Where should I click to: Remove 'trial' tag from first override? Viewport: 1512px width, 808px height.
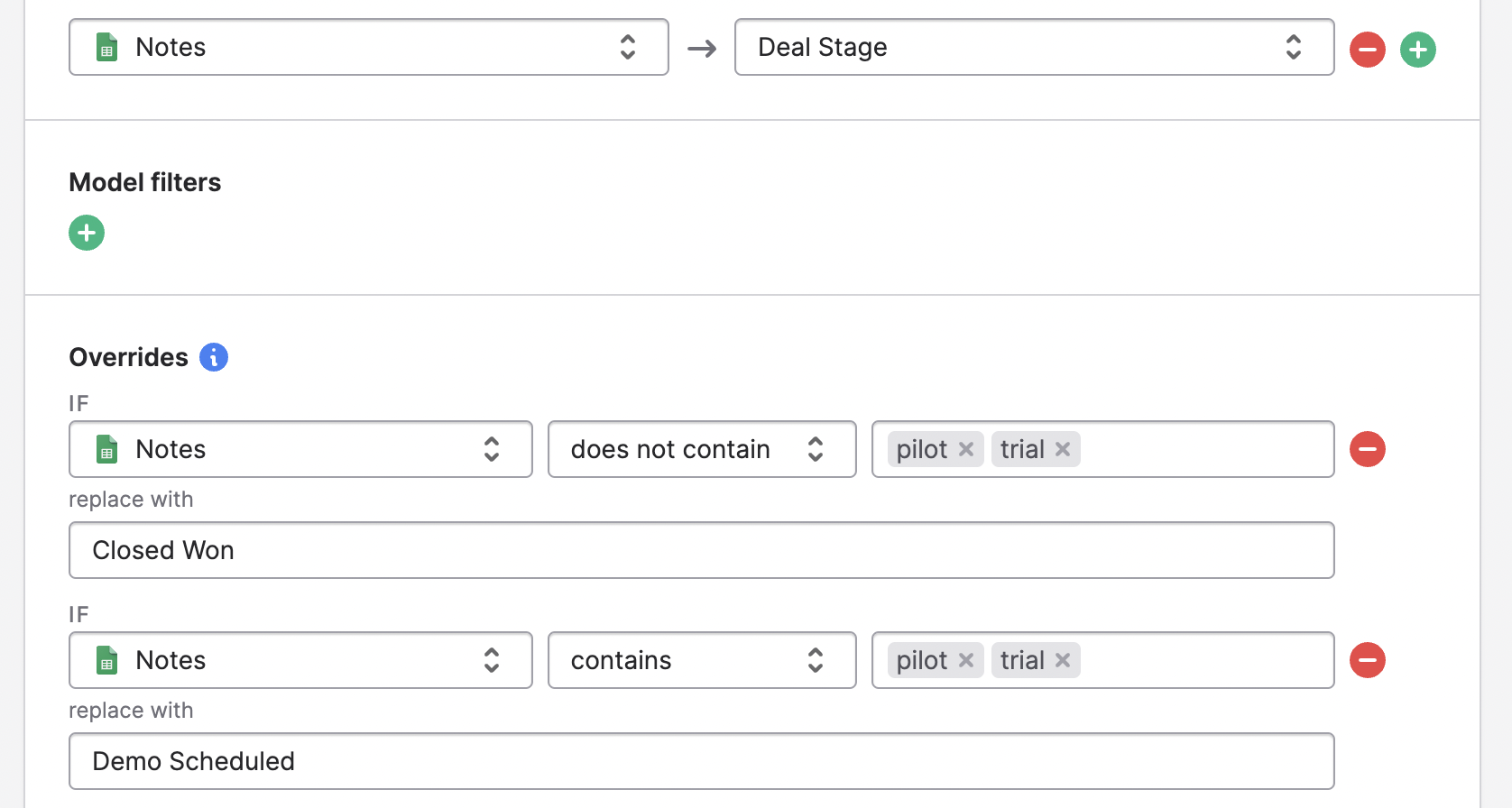[x=1063, y=449]
